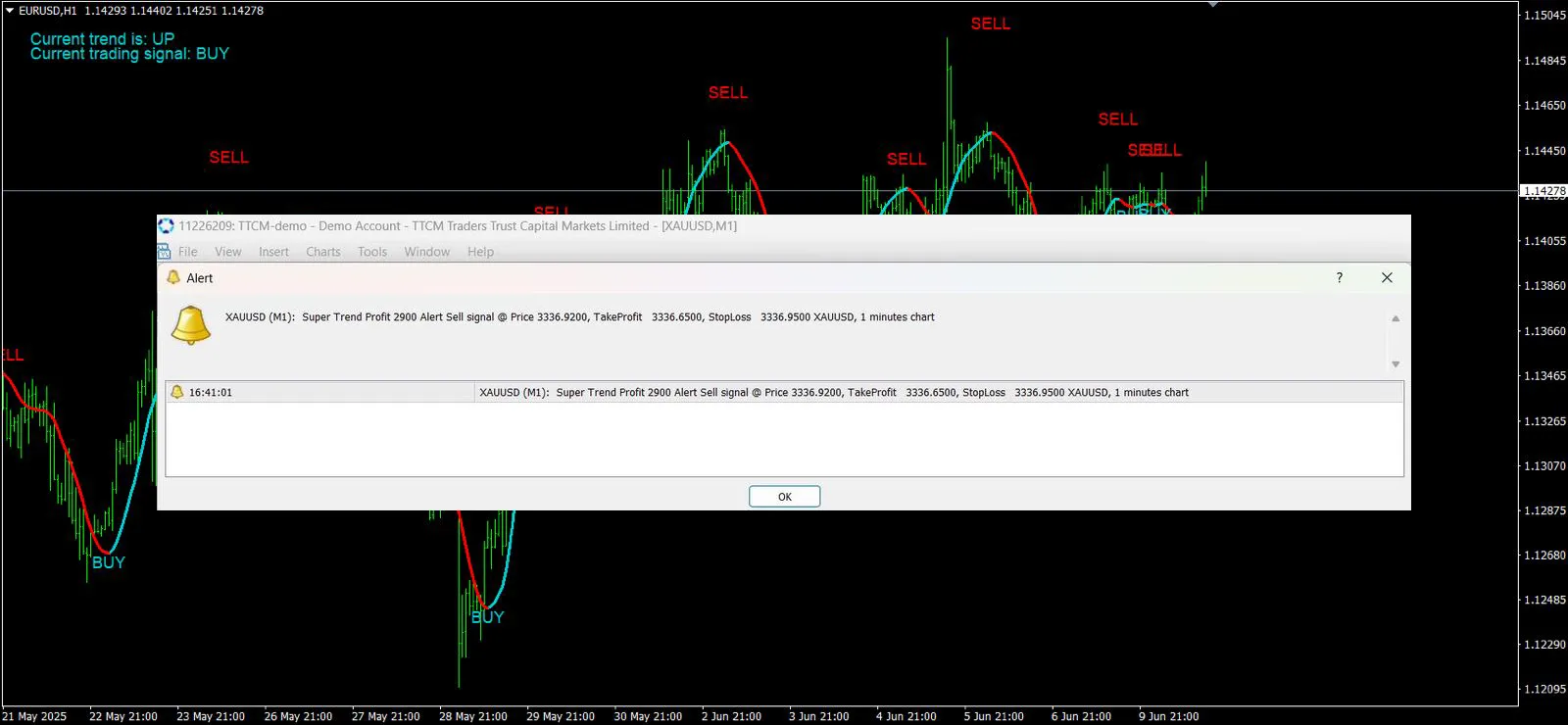
Task: Click the chart icon left of File menu
Action: pyautogui.click(x=165, y=252)
